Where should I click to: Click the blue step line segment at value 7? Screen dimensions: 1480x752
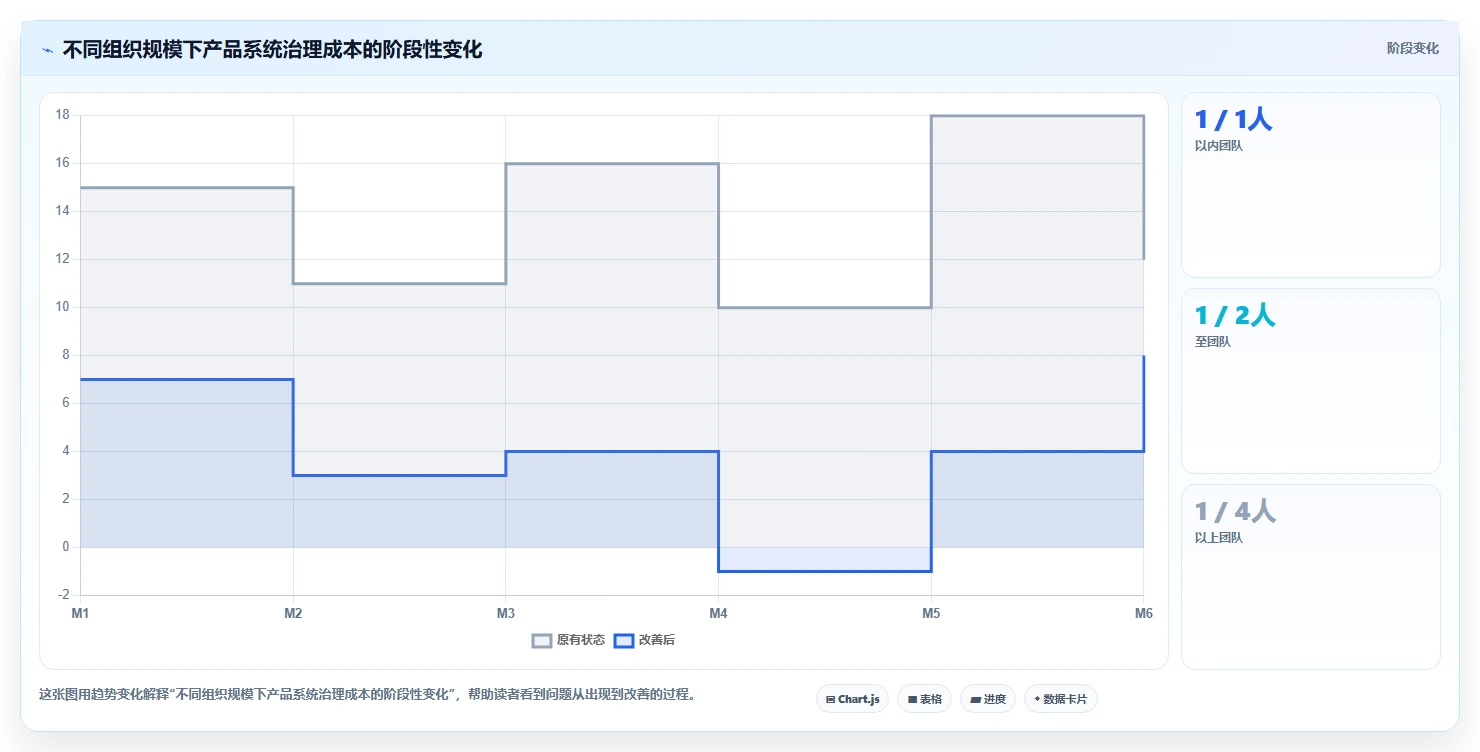click(186, 379)
